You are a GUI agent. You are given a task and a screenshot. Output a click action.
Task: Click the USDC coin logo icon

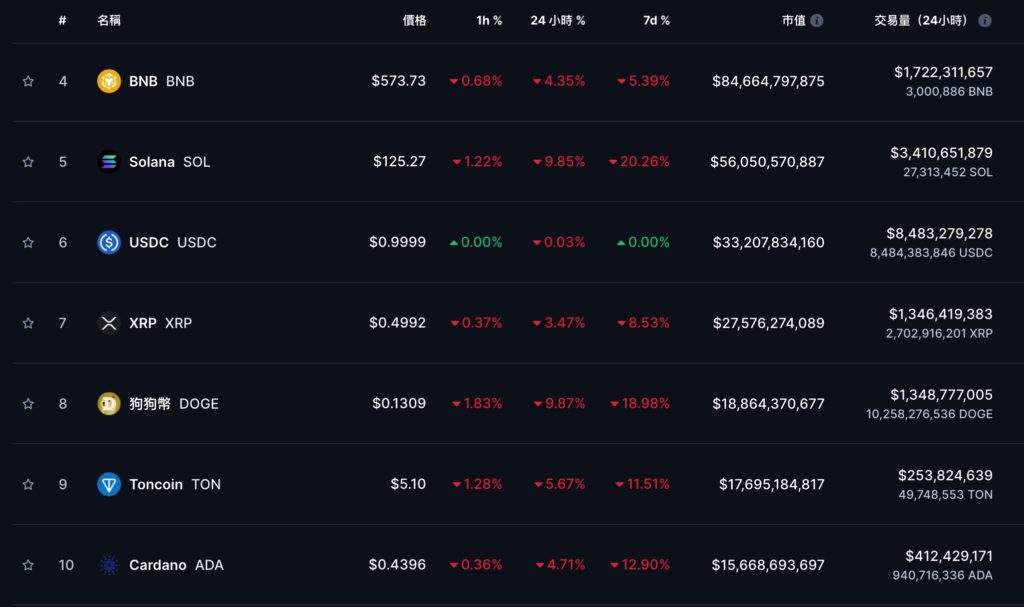click(109, 242)
